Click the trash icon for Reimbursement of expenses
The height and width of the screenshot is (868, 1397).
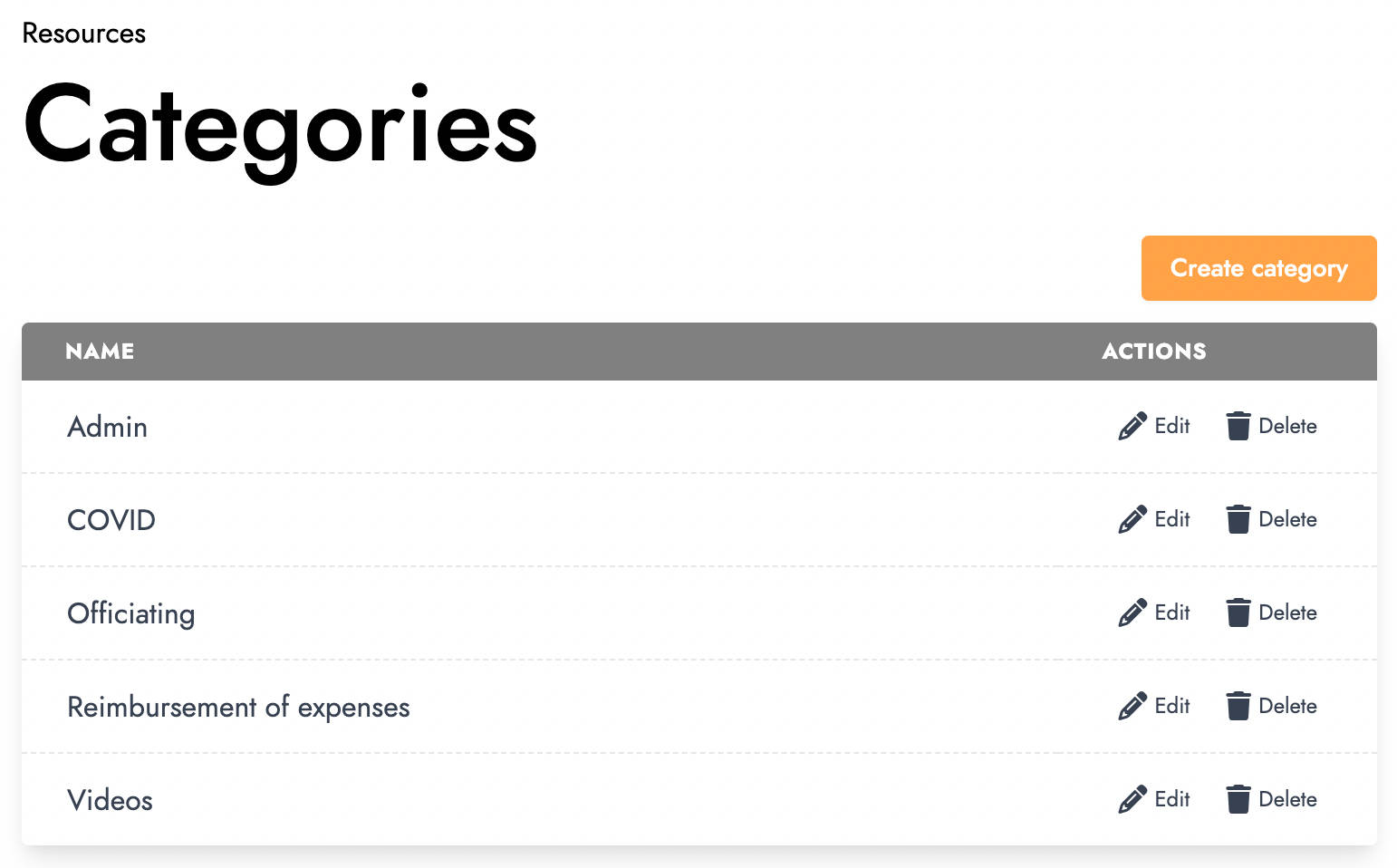1238,706
